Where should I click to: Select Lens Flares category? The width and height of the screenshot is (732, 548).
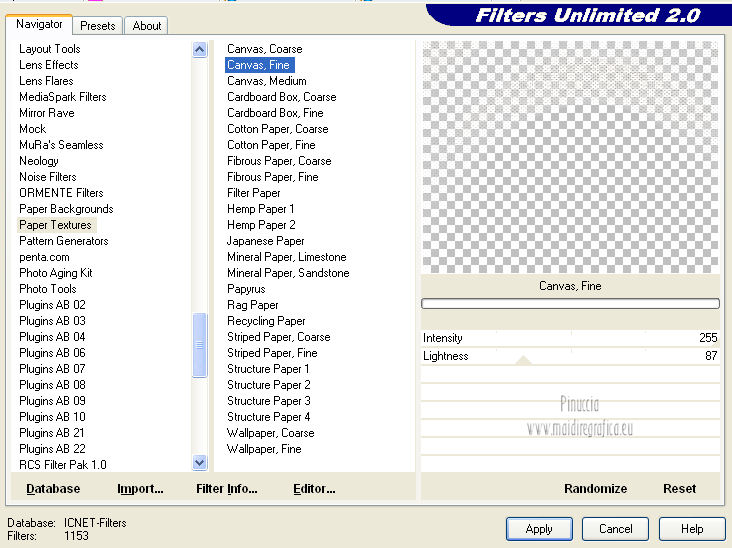coord(46,81)
